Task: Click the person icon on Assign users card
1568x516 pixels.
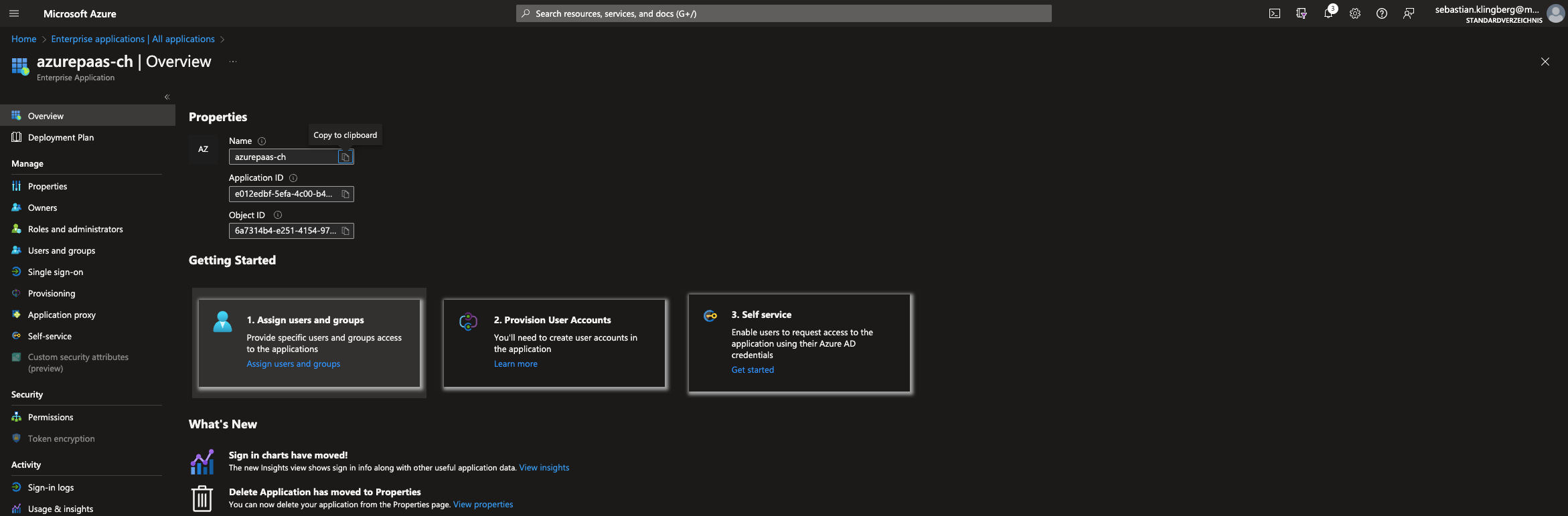Action: point(222,322)
